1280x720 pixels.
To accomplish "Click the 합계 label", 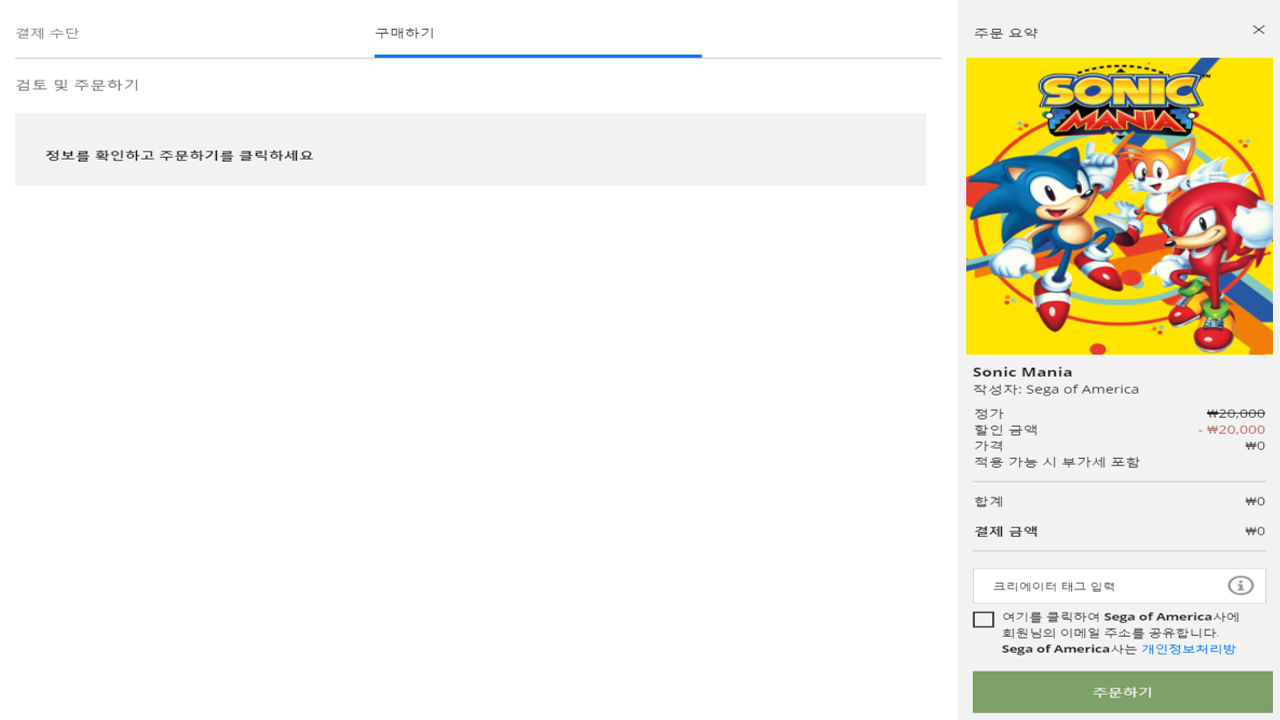I will 988,501.
